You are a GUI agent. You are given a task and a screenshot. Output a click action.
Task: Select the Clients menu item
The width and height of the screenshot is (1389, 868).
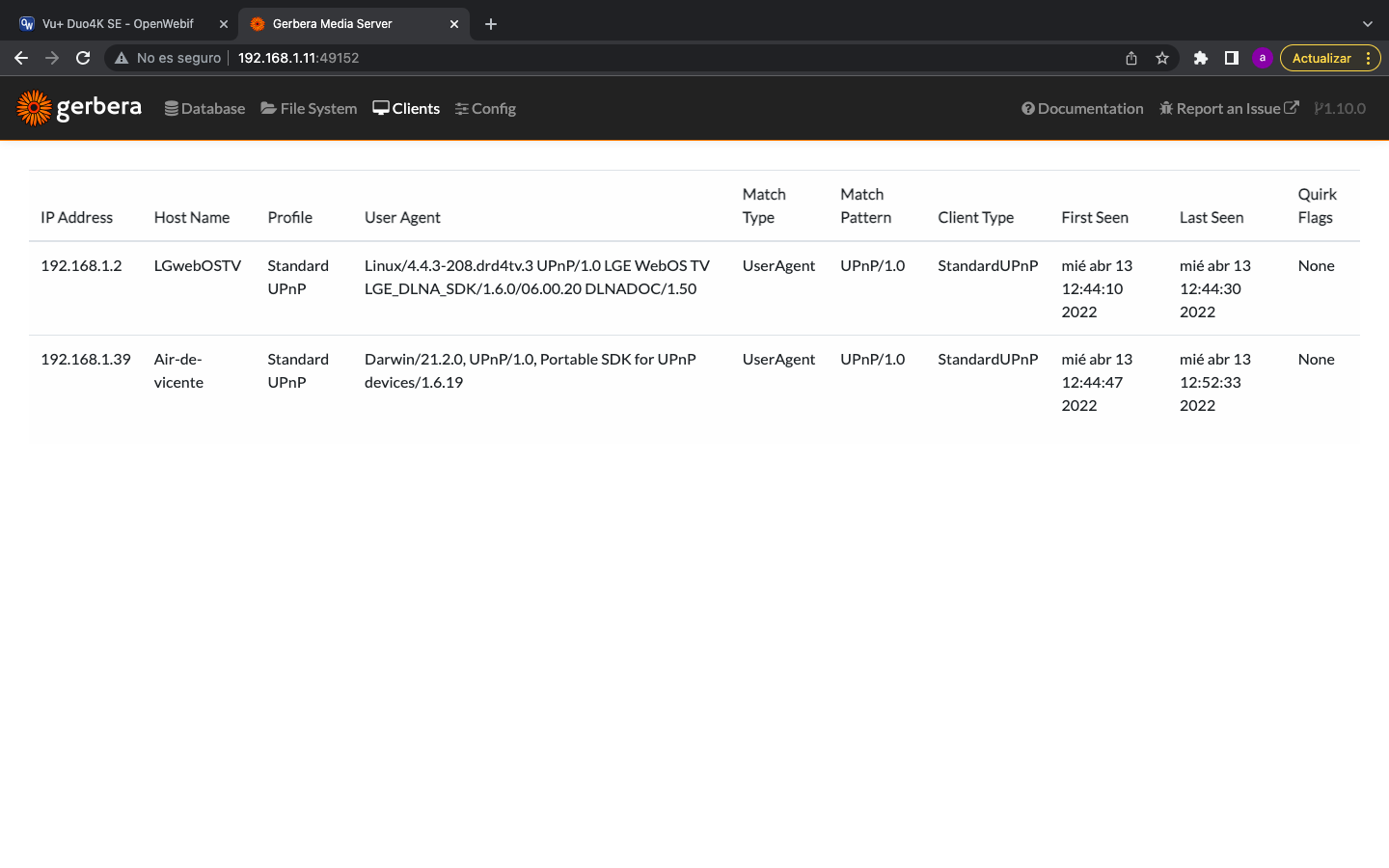406,109
